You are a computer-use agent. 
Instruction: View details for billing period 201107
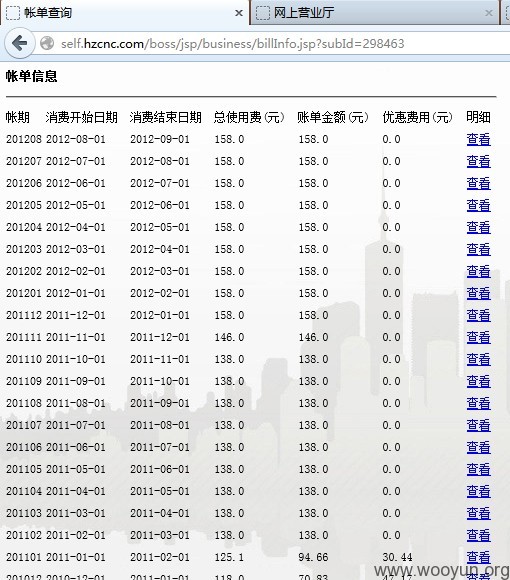(x=478, y=425)
